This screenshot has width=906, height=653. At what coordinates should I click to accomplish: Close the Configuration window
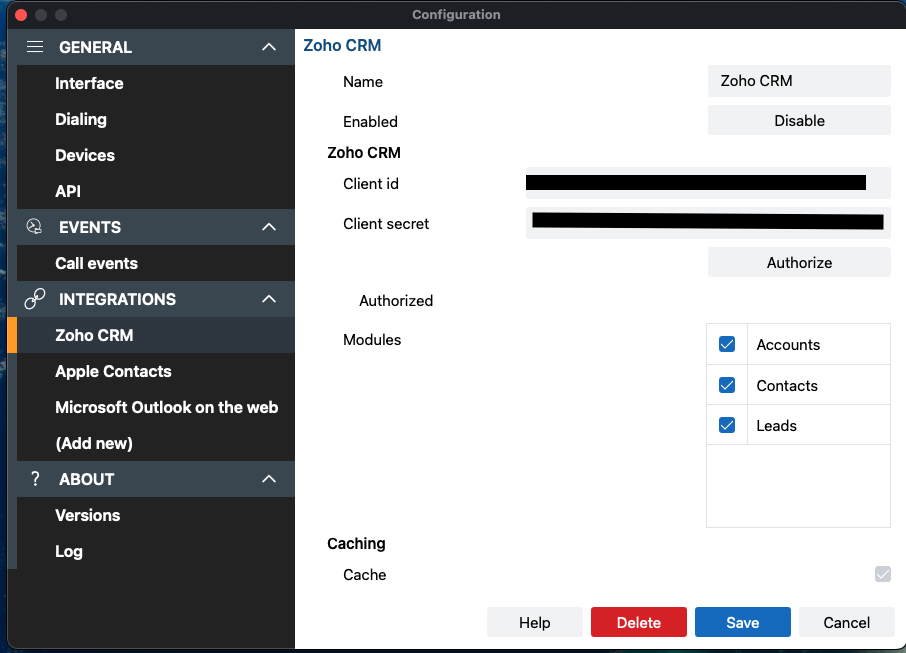(x=21, y=14)
